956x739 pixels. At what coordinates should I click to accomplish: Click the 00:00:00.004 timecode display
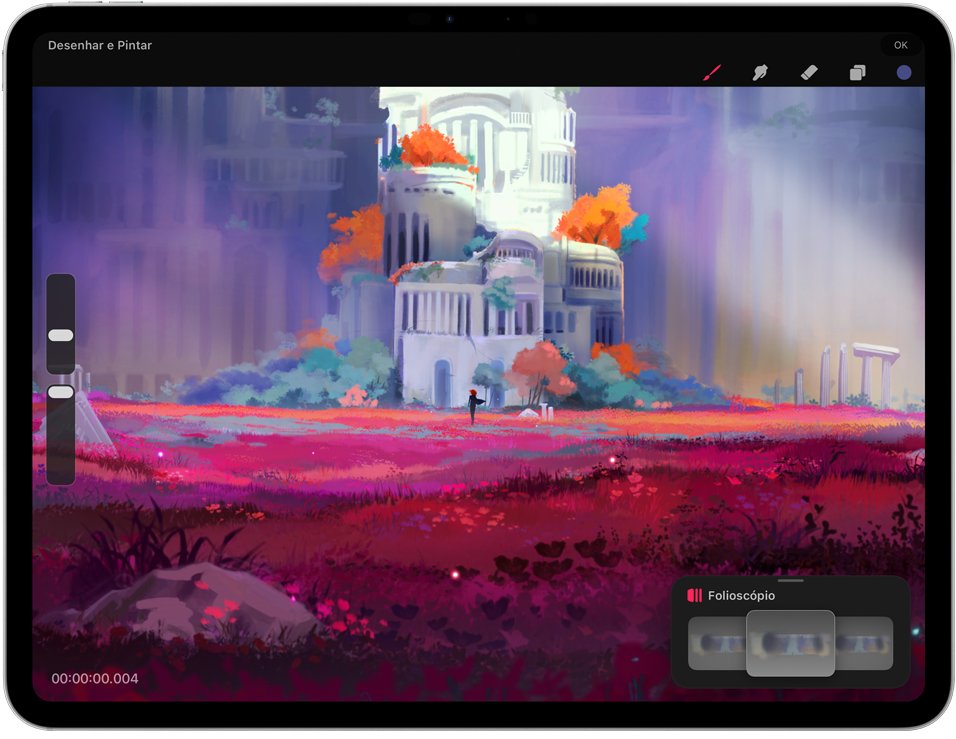pyautogui.click(x=95, y=679)
